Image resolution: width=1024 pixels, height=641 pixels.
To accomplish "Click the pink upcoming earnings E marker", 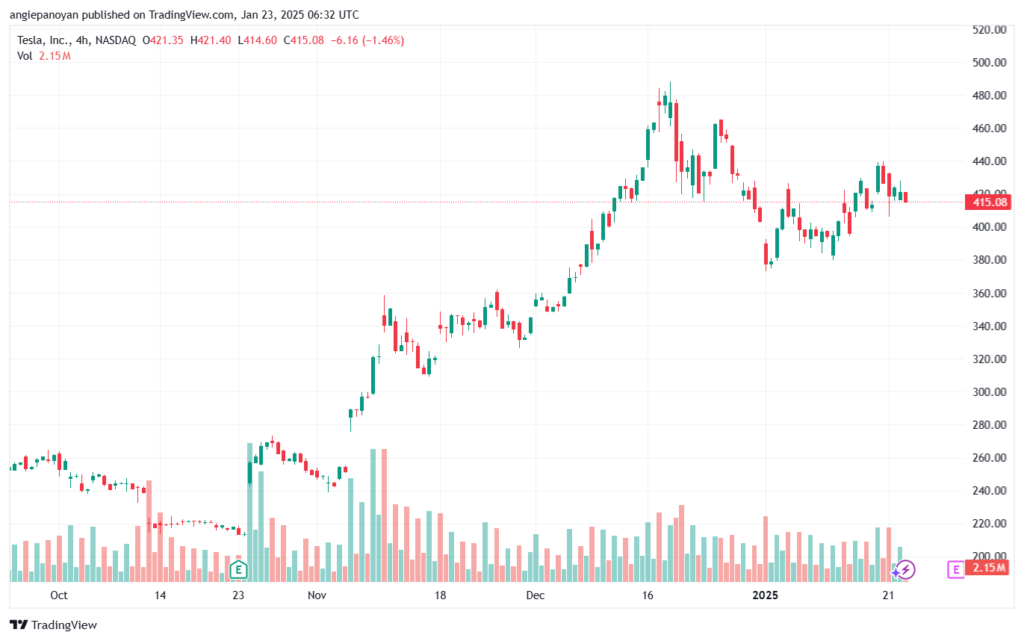I will [x=955, y=569].
